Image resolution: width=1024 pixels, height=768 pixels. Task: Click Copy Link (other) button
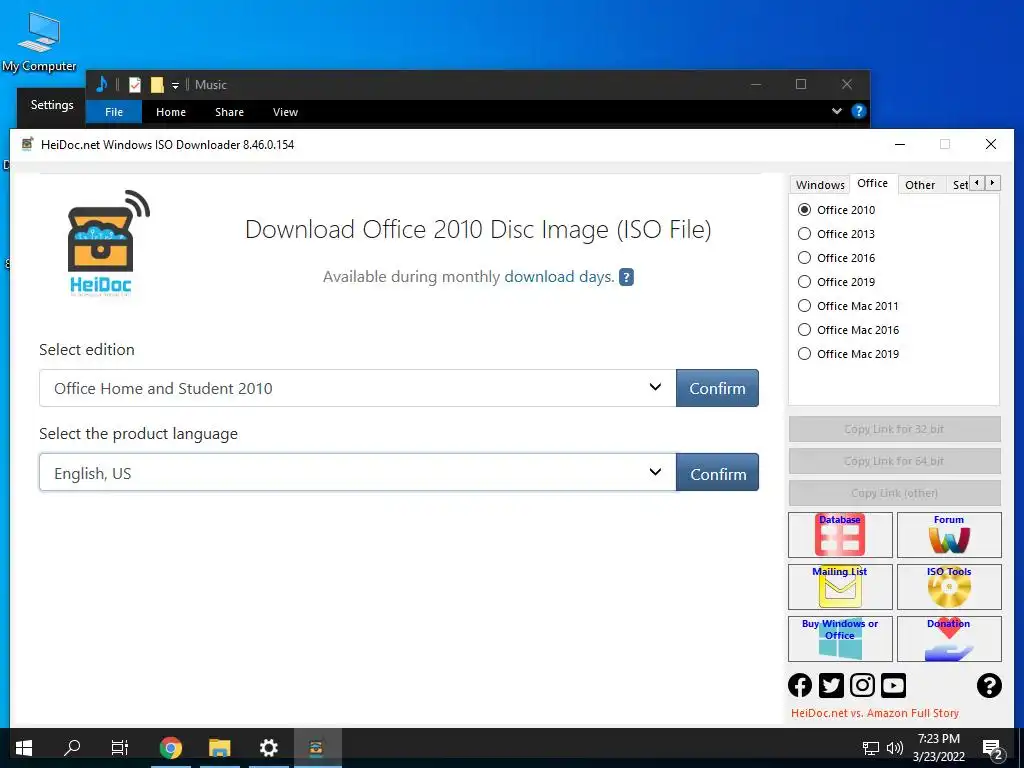(894, 493)
